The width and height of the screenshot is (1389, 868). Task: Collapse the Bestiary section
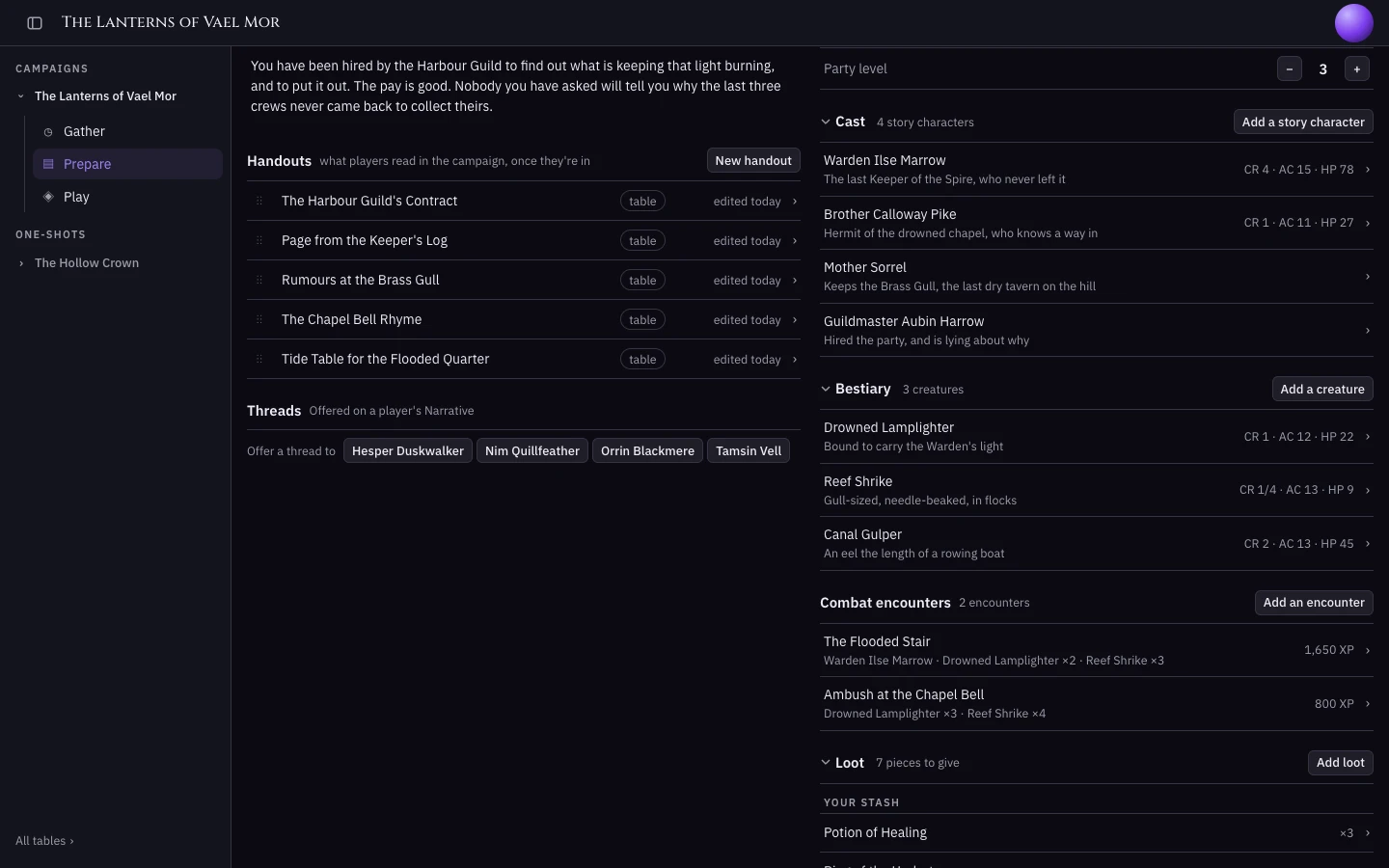826,389
